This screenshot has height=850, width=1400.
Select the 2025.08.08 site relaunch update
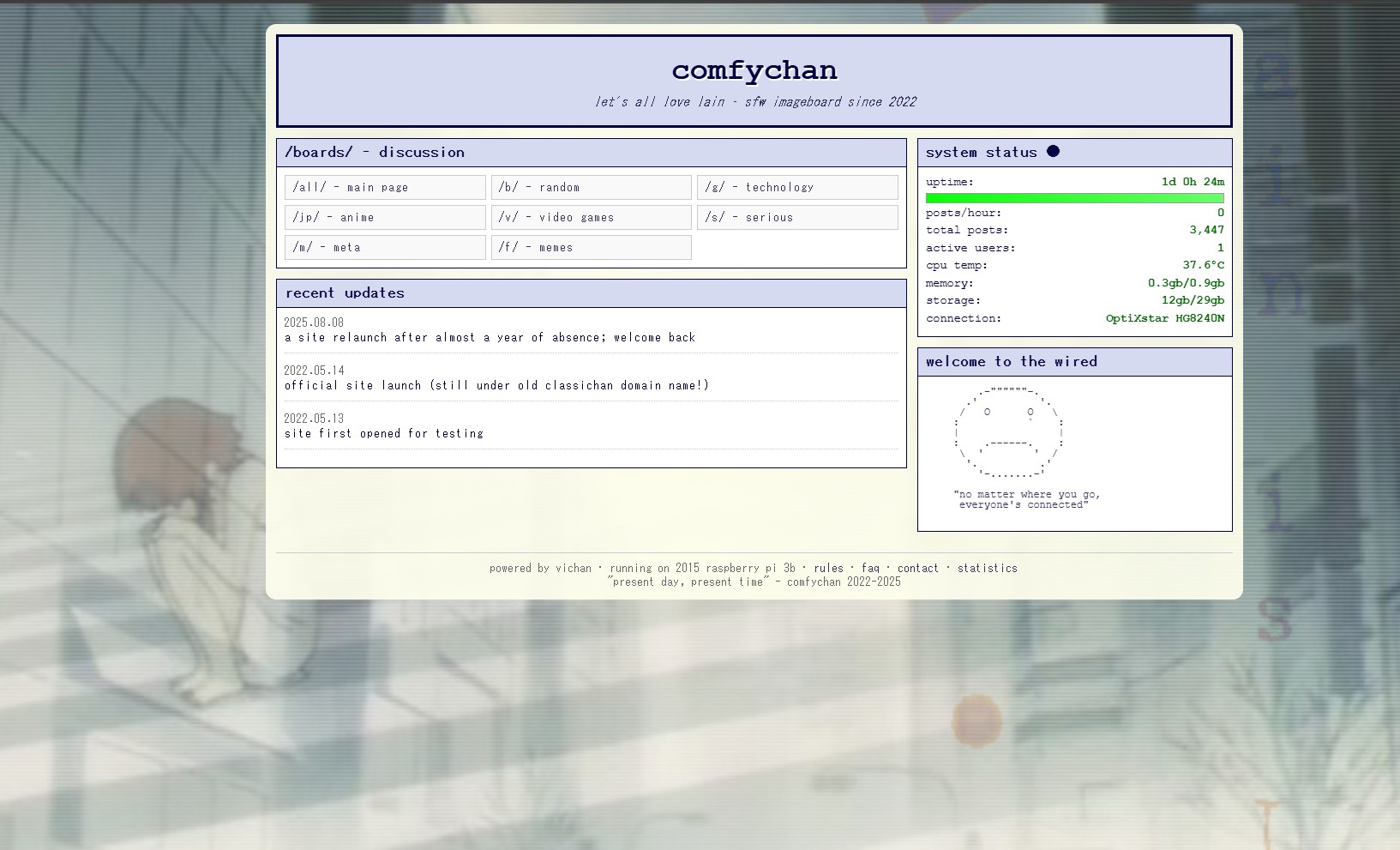[490, 337]
